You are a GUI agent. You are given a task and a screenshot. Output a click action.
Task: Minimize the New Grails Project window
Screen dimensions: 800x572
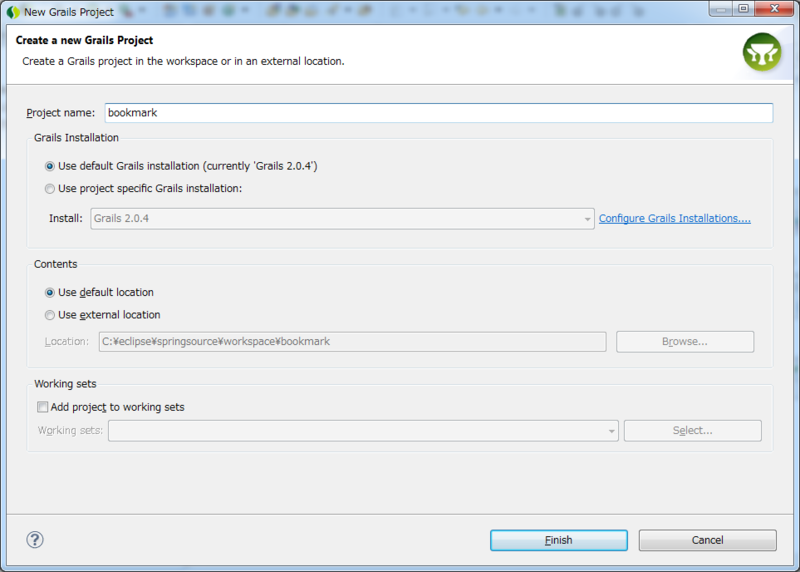click(x=721, y=8)
